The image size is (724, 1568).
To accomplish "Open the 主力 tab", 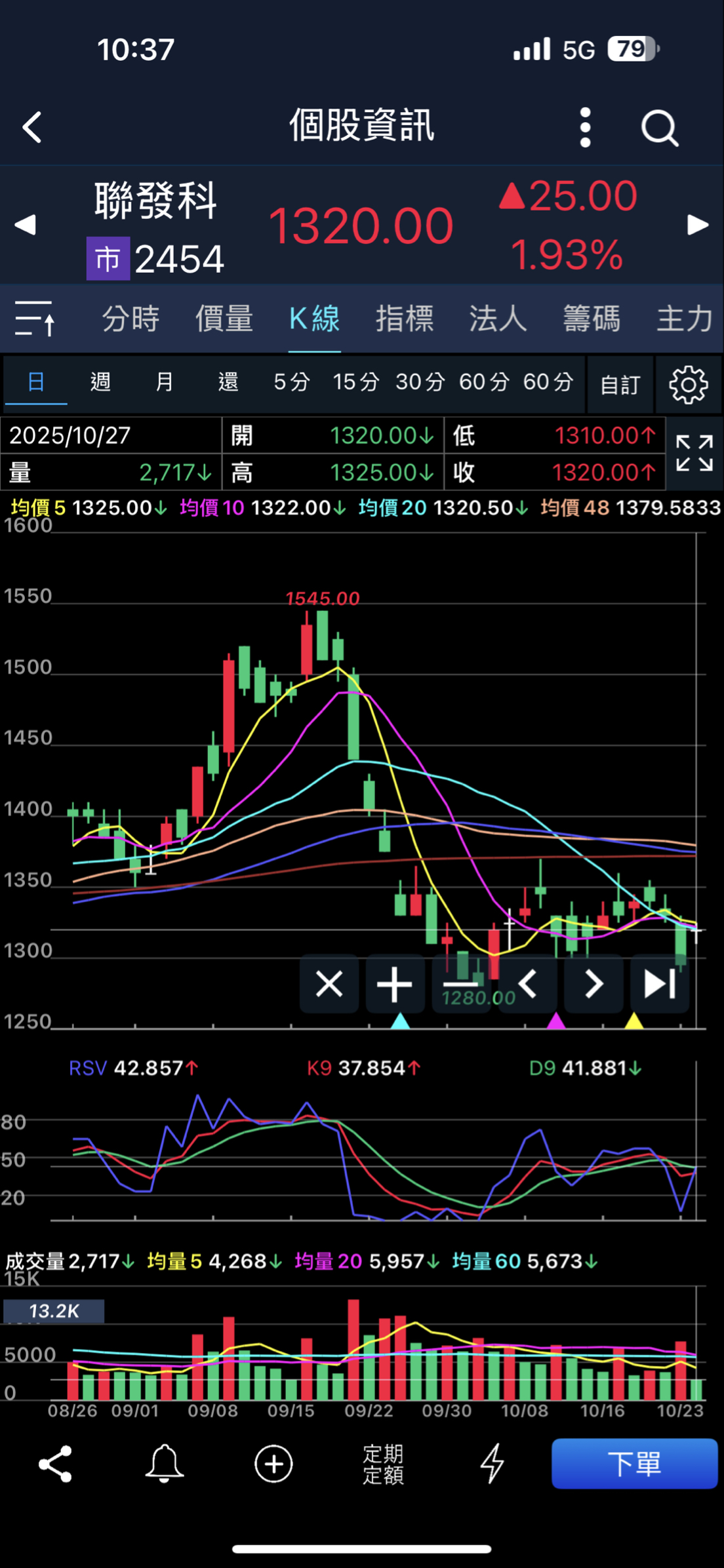I will (685, 319).
